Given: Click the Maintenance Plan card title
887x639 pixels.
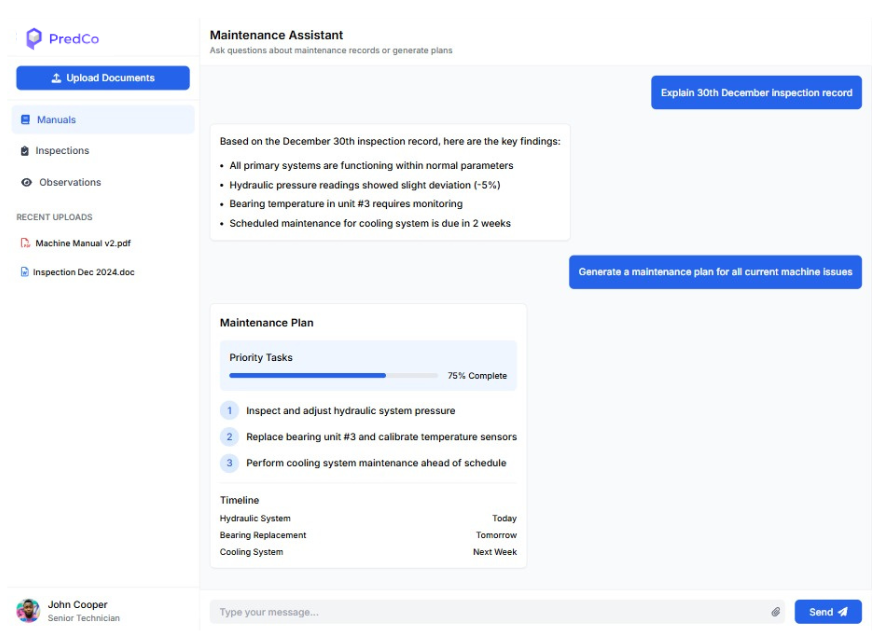Looking at the screenshot, I should tap(266, 323).
